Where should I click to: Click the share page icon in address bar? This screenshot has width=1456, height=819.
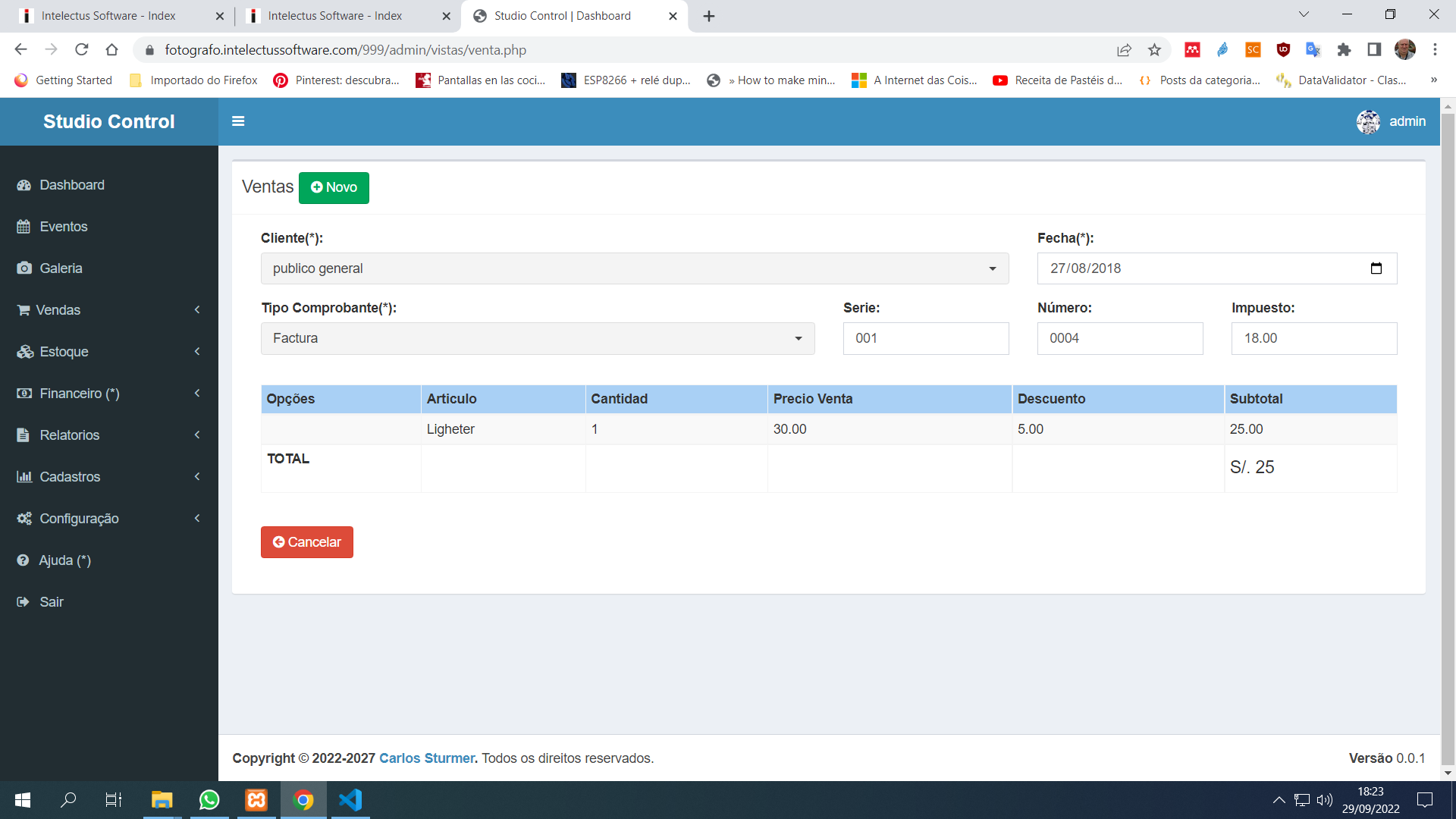coord(1124,50)
